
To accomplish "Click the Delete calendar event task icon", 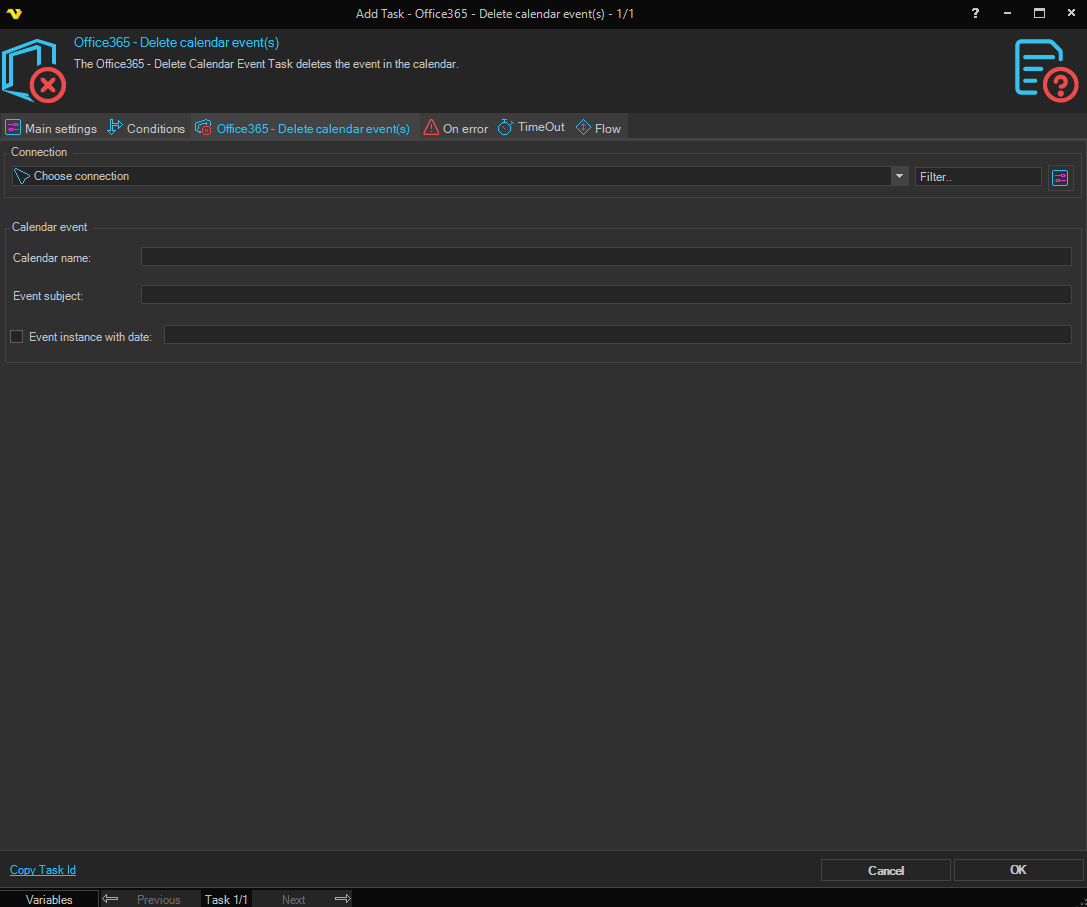I will (34, 71).
